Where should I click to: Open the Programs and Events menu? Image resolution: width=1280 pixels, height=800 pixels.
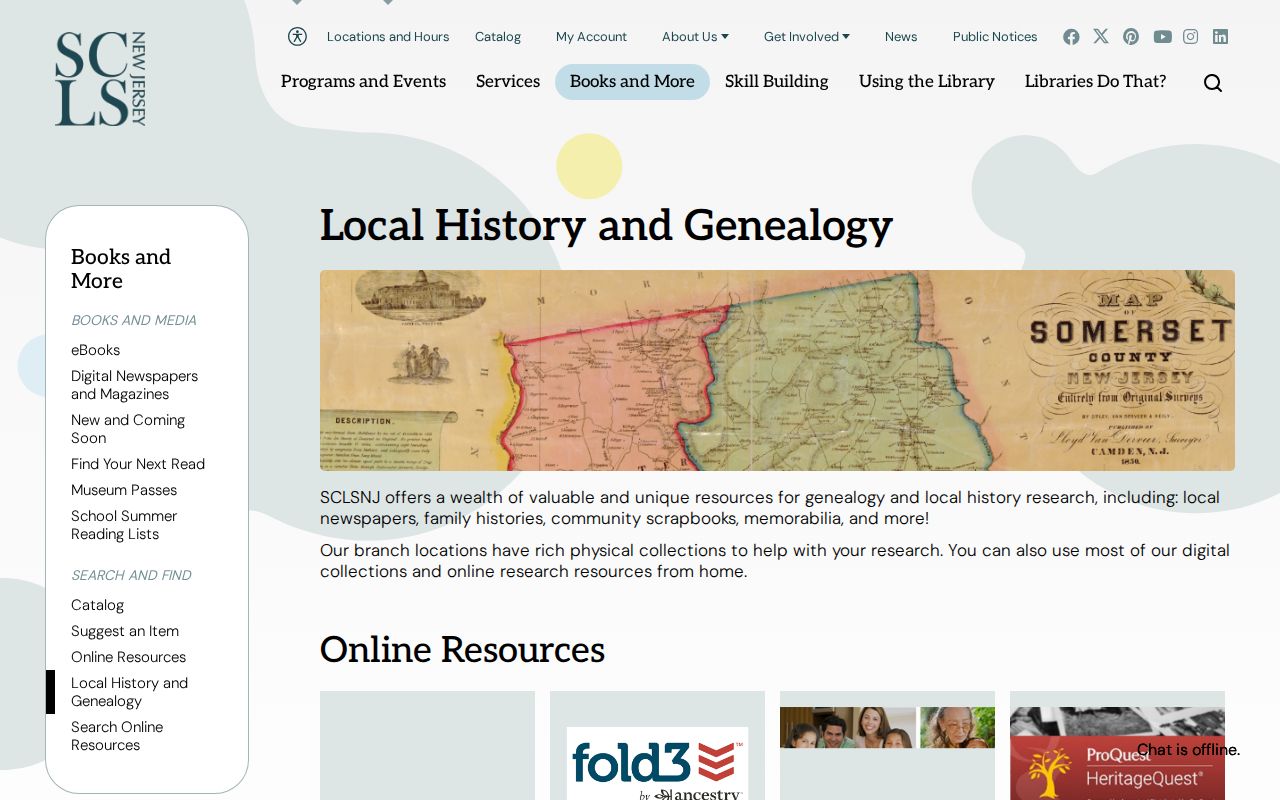tap(363, 82)
